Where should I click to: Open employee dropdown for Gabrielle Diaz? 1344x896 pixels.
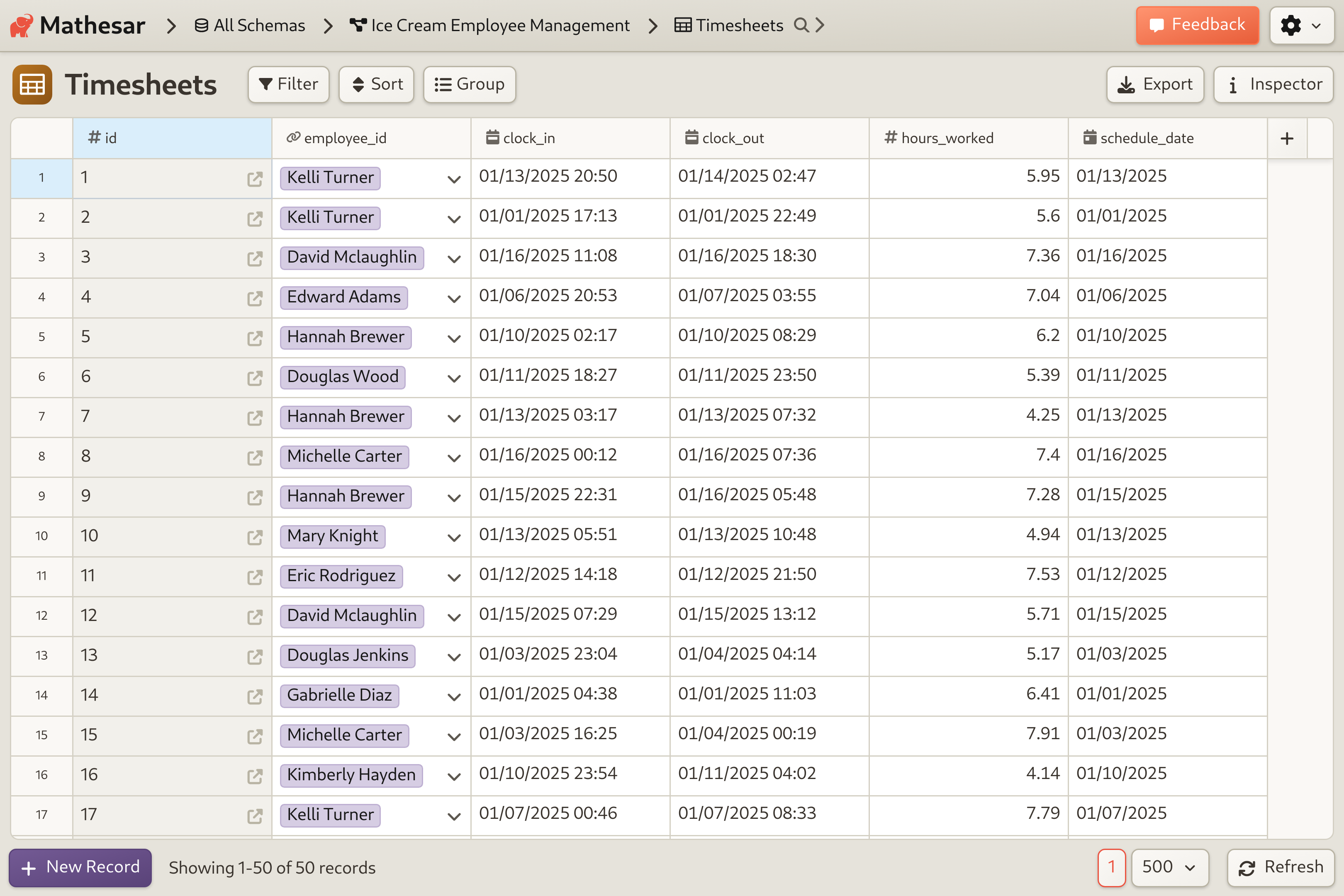coord(454,697)
